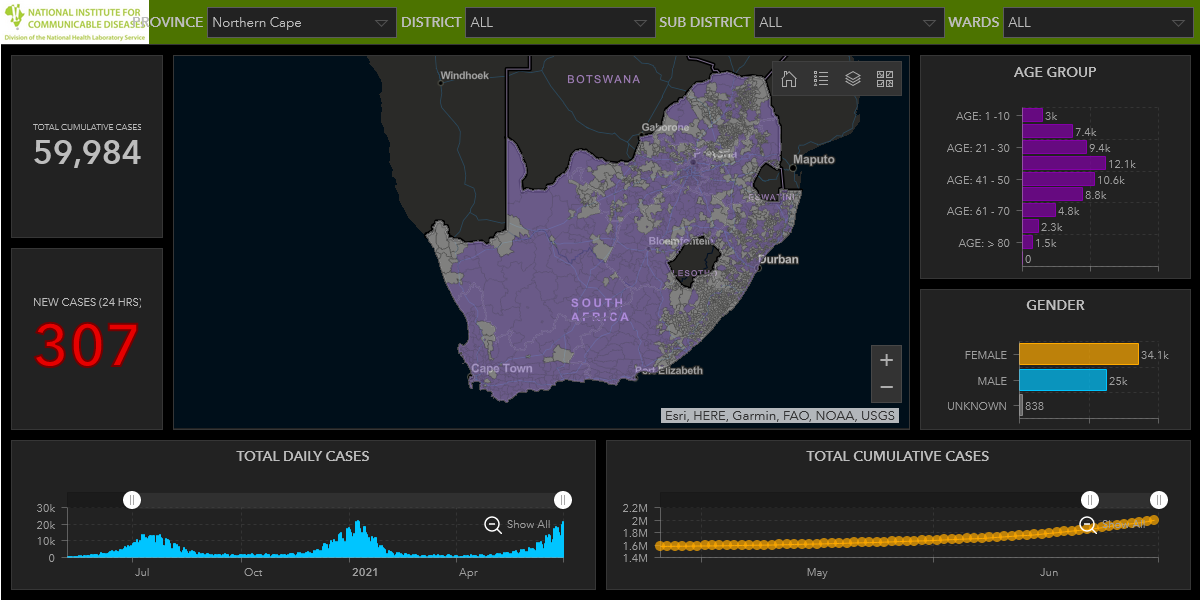Click right handle of daily cases range slider
Image resolution: width=1200 pixels, height=600 pixels.
coord(563,500)
